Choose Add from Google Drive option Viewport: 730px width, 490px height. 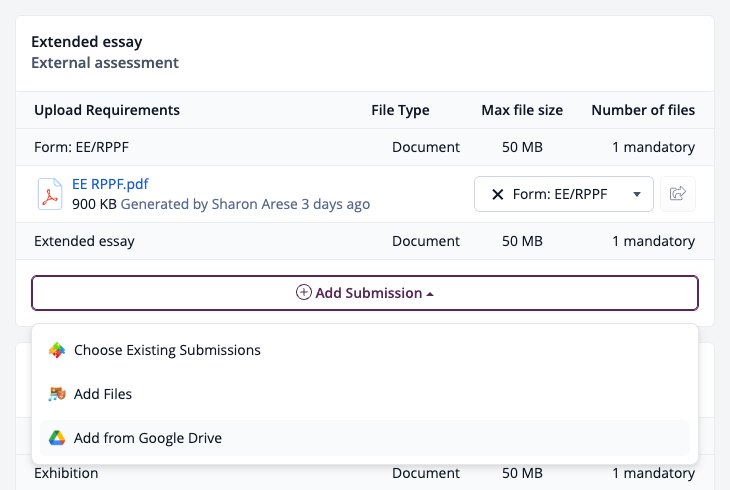[365, 438]
